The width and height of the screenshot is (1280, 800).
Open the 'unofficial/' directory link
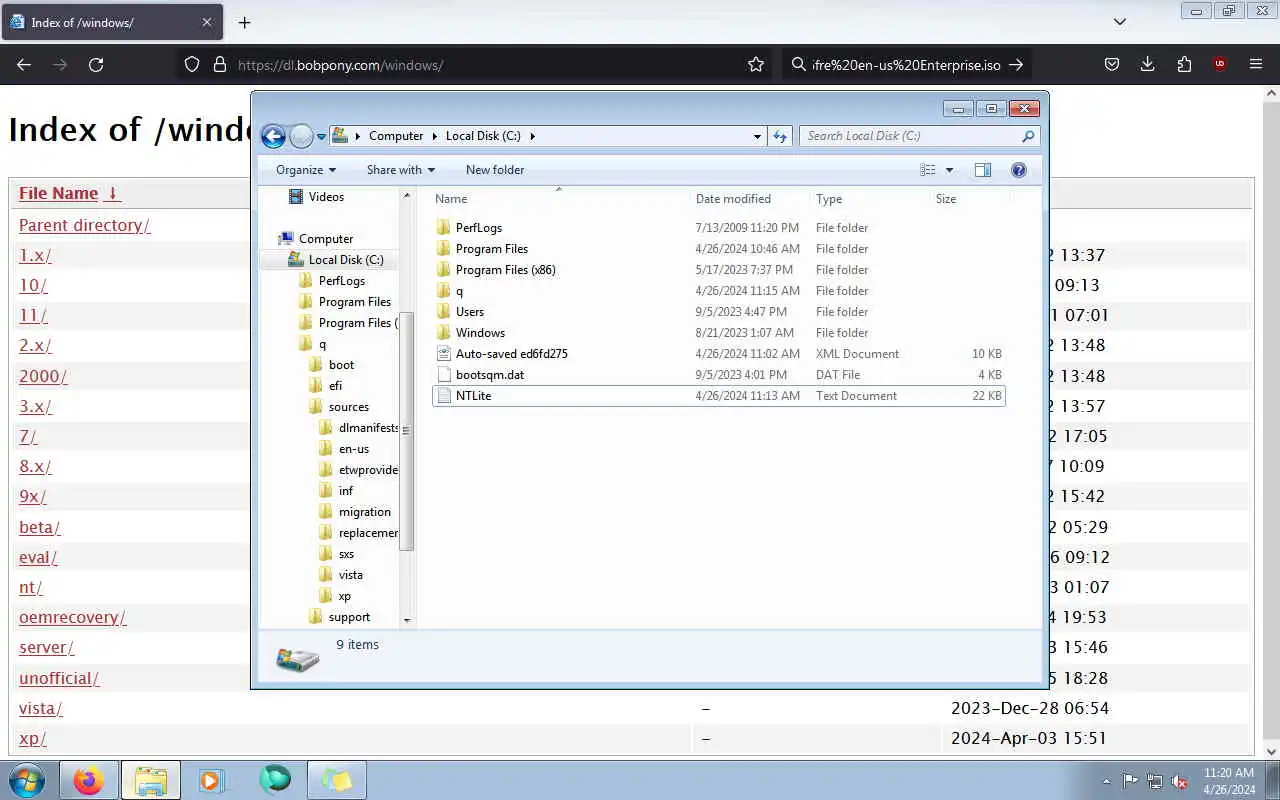pos(59,678)
